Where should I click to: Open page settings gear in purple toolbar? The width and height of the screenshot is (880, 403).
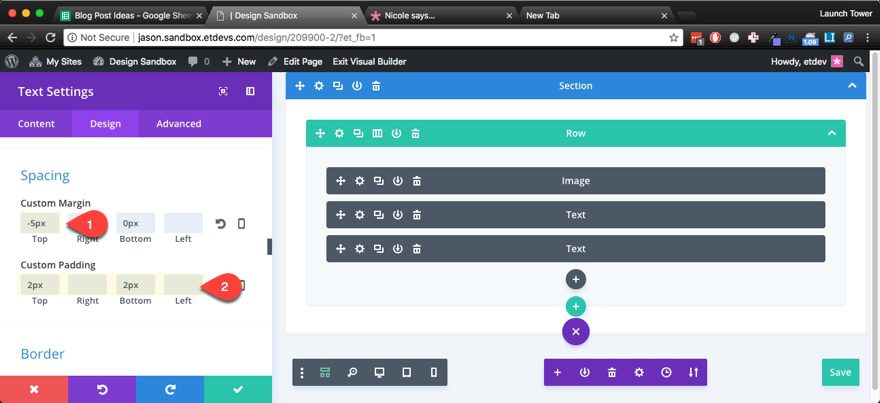coord(639,372)
